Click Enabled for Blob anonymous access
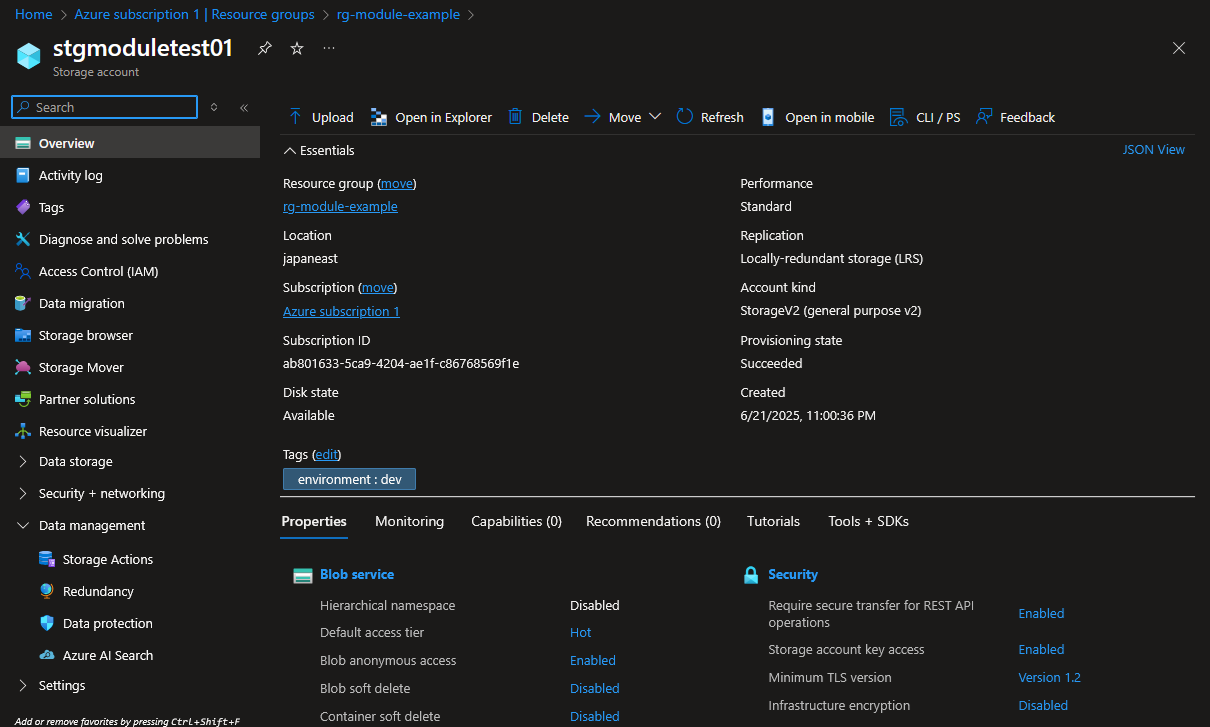Screen dimensions: 1210x727 (x=593, y=660)
